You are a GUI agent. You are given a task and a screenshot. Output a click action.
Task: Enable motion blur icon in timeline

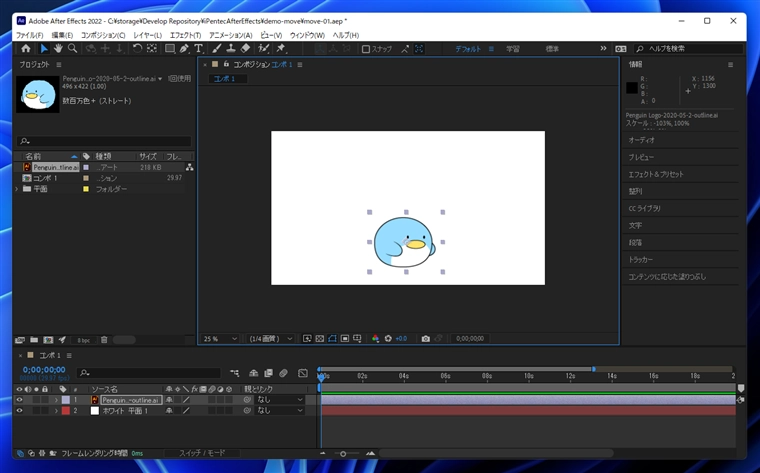coord(284,373)
